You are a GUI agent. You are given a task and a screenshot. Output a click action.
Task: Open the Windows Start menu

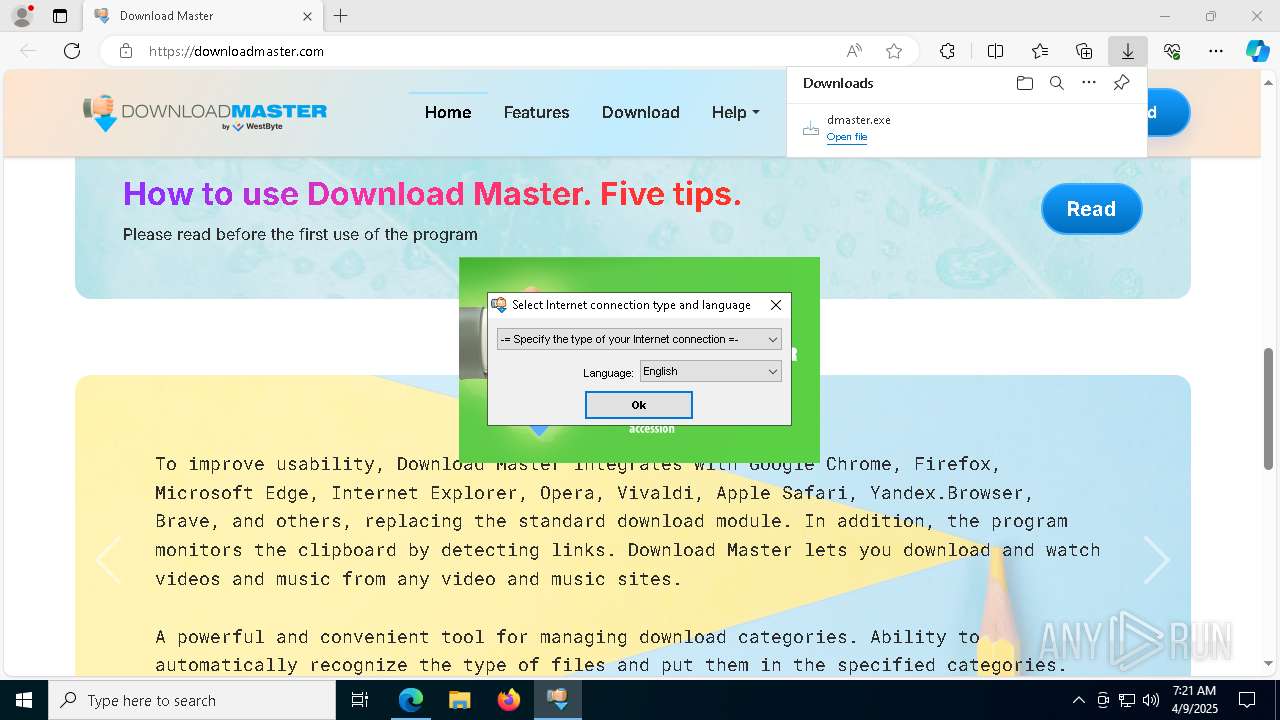click(24, 700)
